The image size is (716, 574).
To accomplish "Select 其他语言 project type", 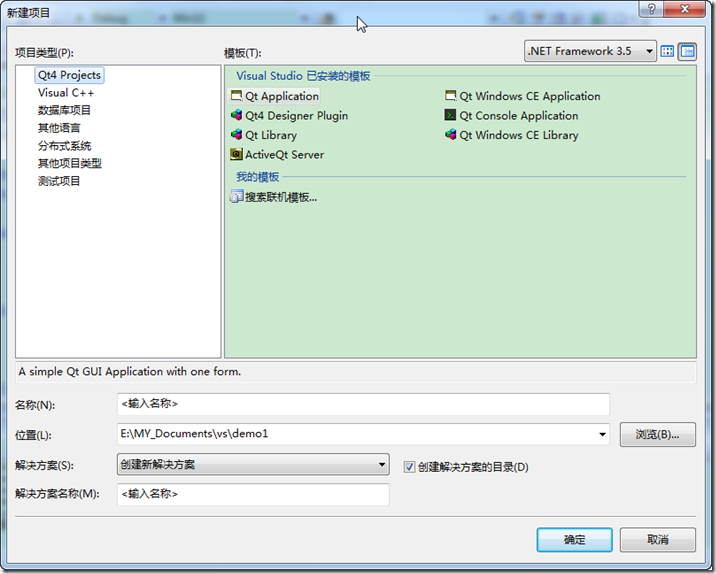I will (59, 128).
